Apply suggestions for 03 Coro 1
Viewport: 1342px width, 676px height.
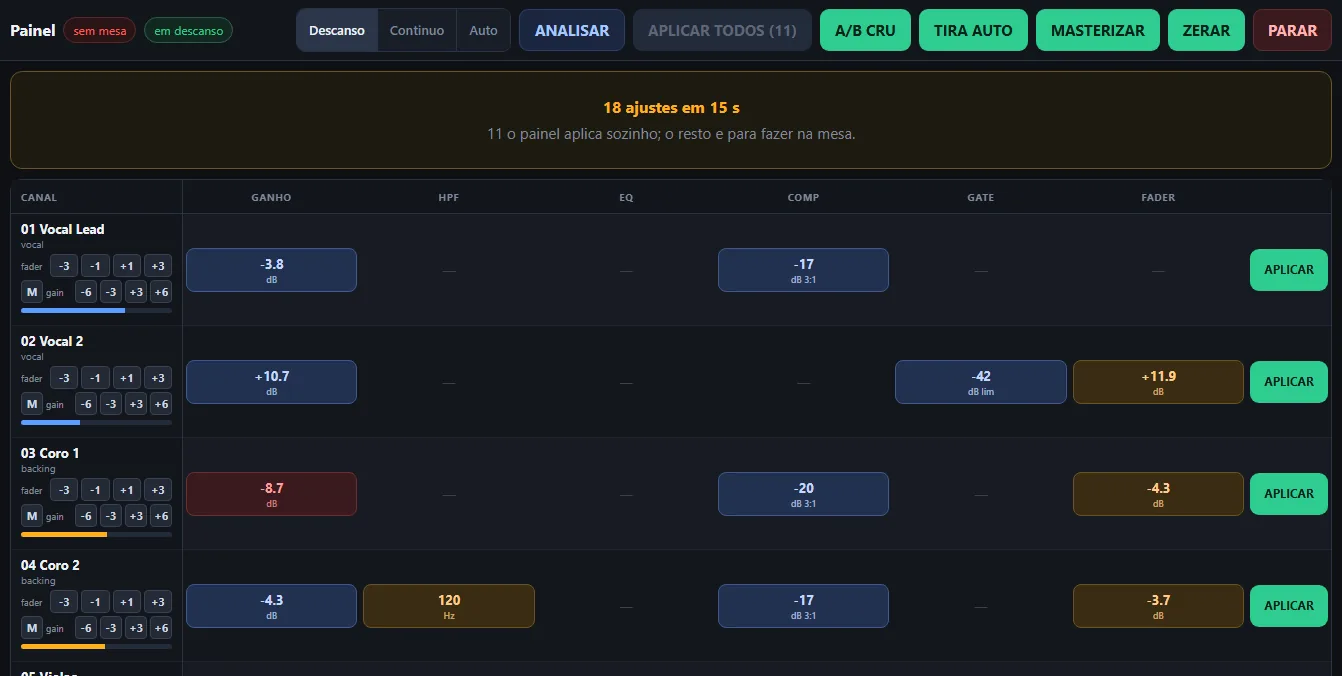(x=1289, y=494)
